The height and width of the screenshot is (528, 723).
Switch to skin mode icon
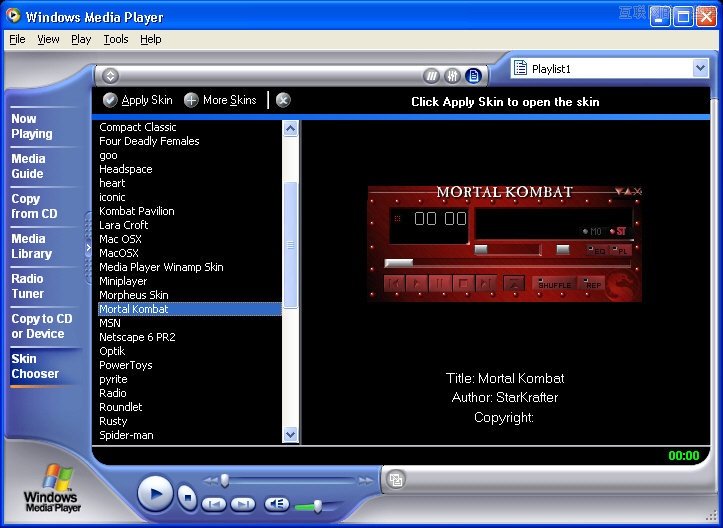point(396,479)
